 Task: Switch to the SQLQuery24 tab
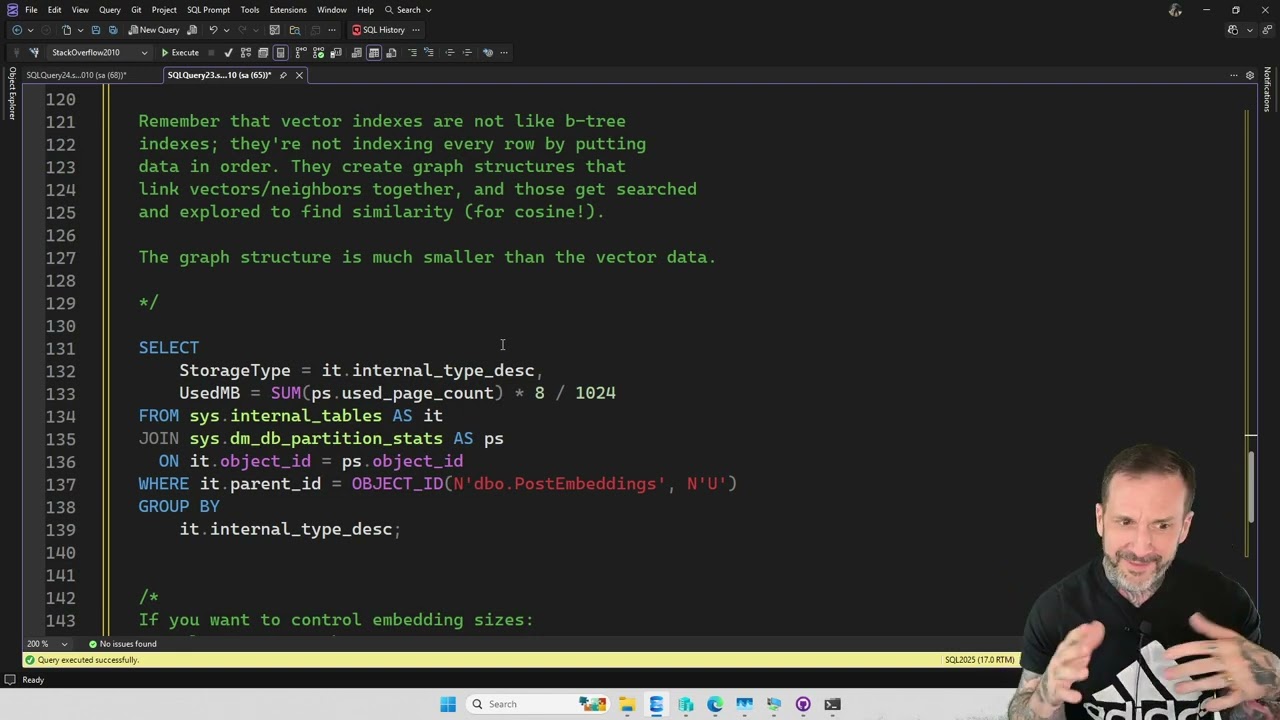(x=76, y=75)
